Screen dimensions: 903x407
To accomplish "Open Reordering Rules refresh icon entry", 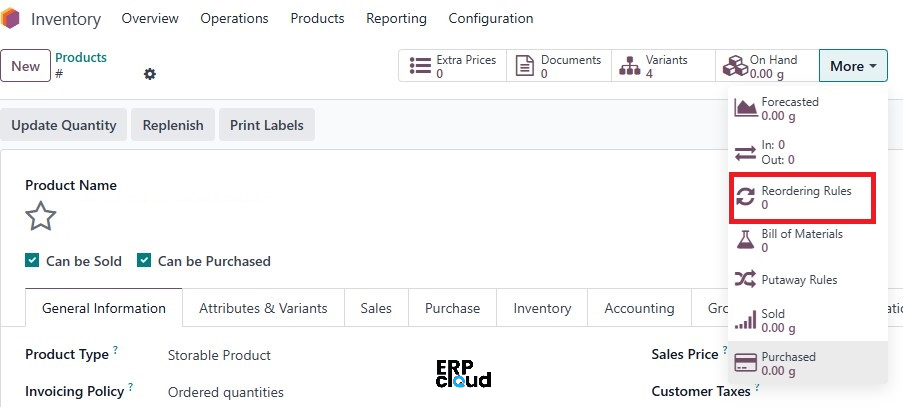I will tap(745, 197).
